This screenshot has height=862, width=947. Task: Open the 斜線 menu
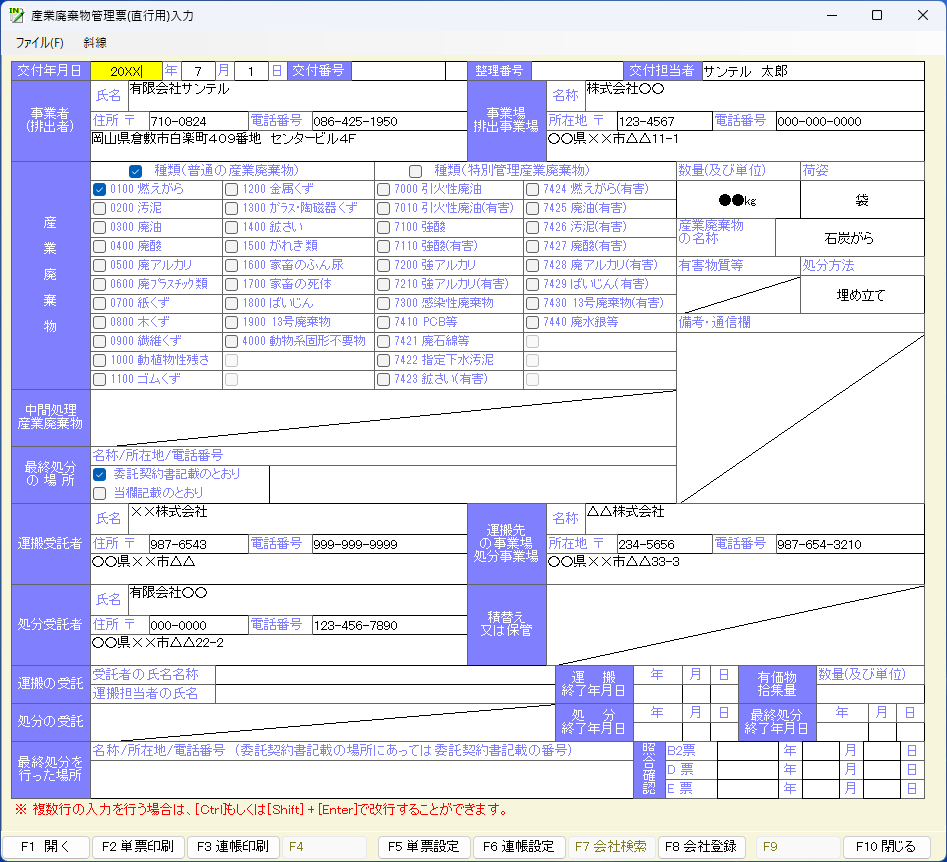click(95, 43)
